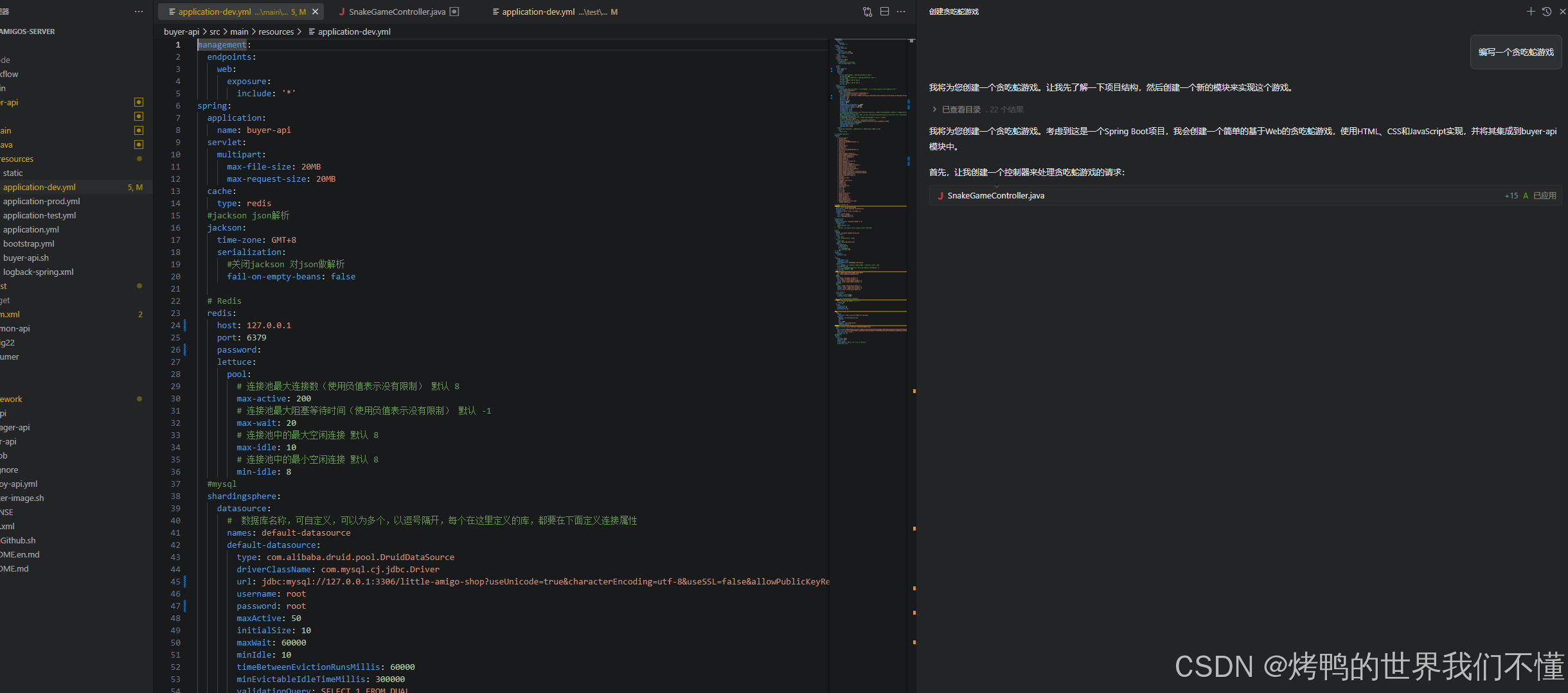Click the user message bubble about snake game
1568x693 pixels.
pyautogui.click(x=1516, y=52)
